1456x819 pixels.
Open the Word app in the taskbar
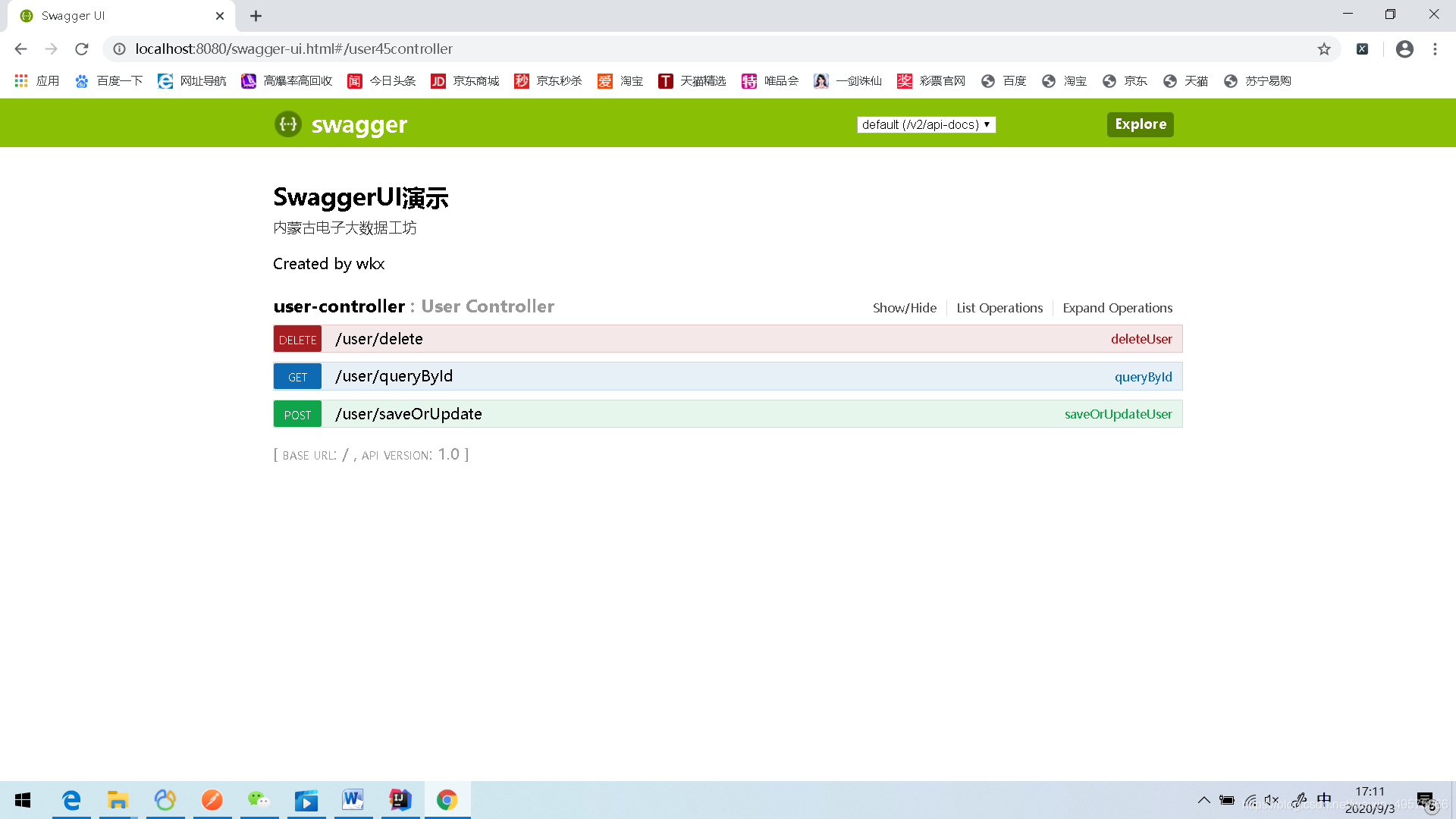click(353, 800)
